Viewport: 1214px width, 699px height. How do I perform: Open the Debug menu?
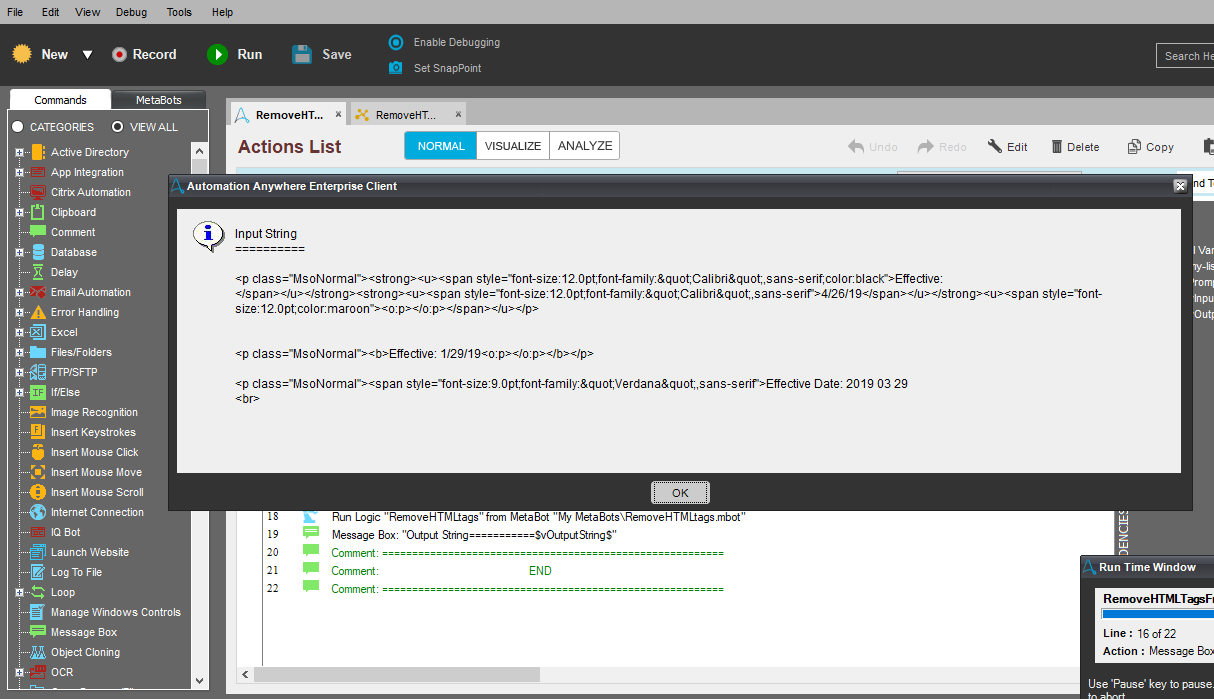click(131, 12)
